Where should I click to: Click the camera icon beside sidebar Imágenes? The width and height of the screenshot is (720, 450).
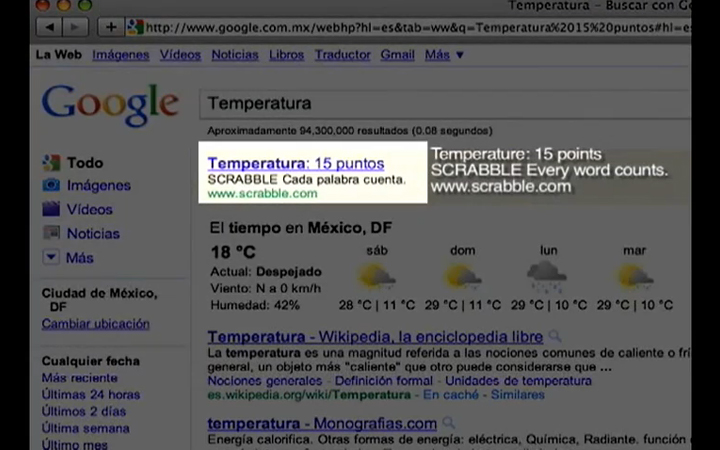pos(51,185)
